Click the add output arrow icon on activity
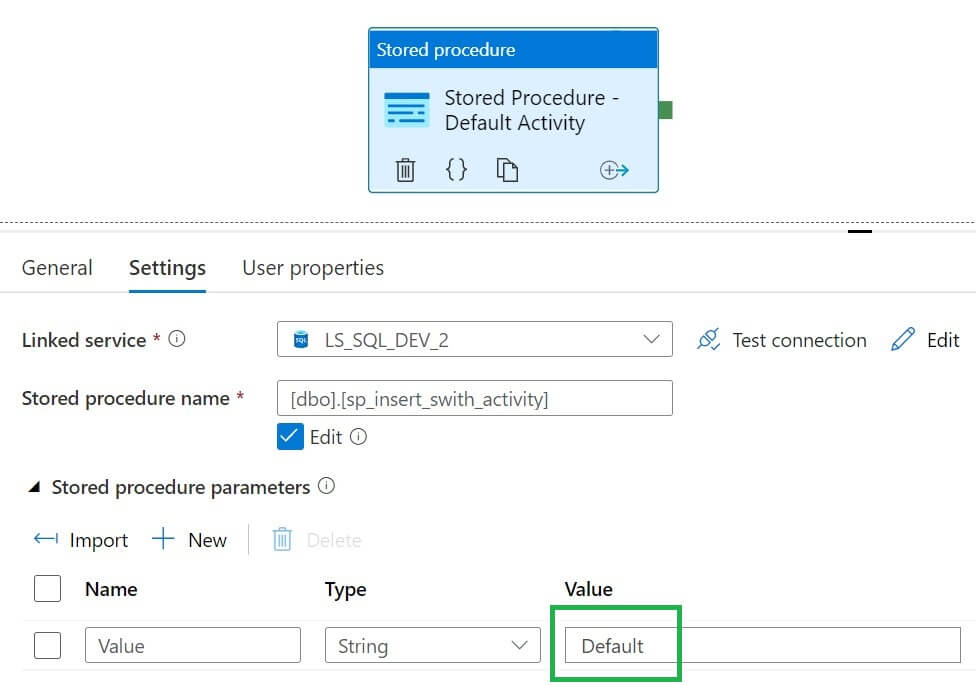The height and width of the screenshot is (685, 976). 614,170
